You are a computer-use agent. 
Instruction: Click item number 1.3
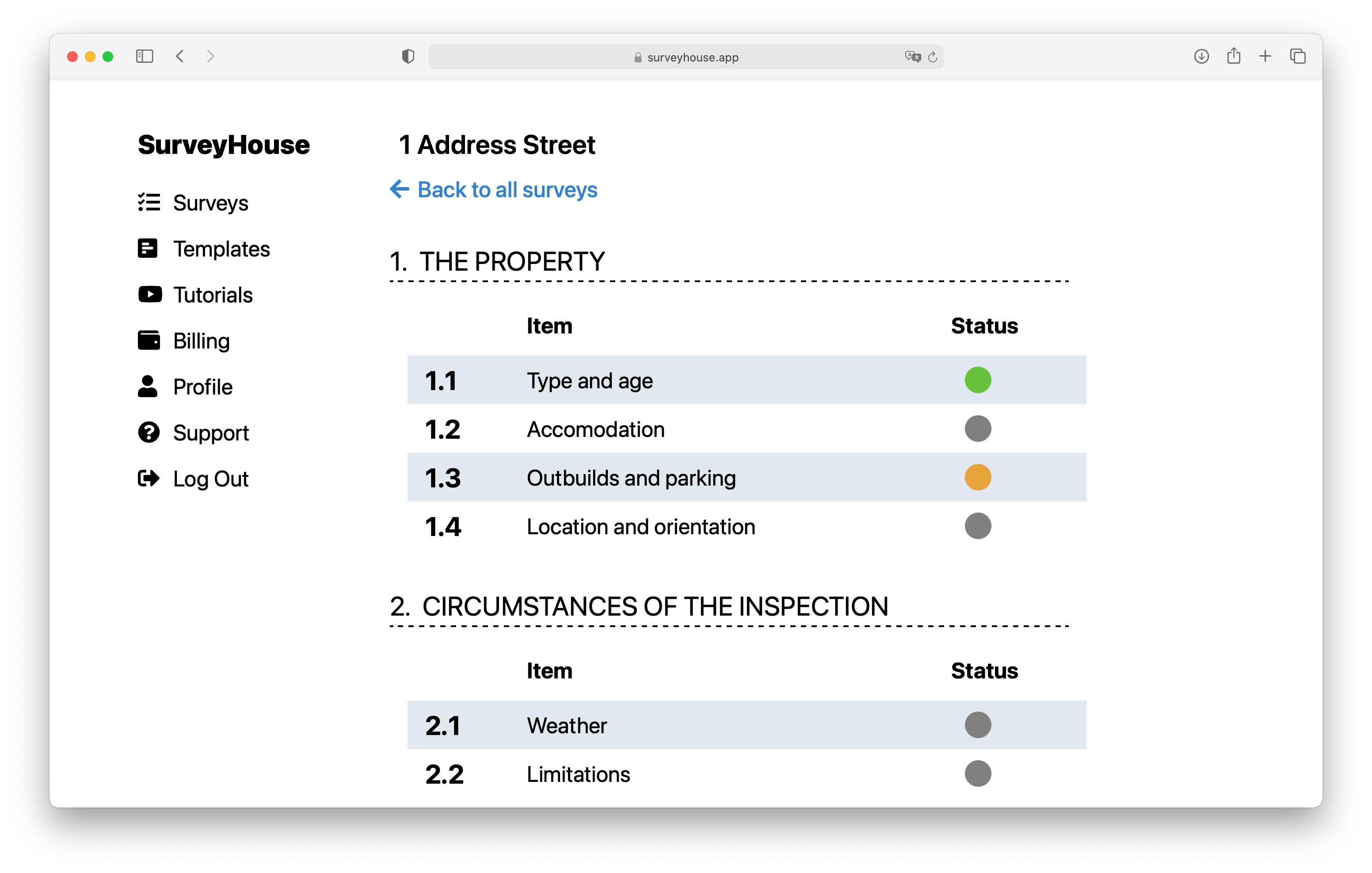443,478
